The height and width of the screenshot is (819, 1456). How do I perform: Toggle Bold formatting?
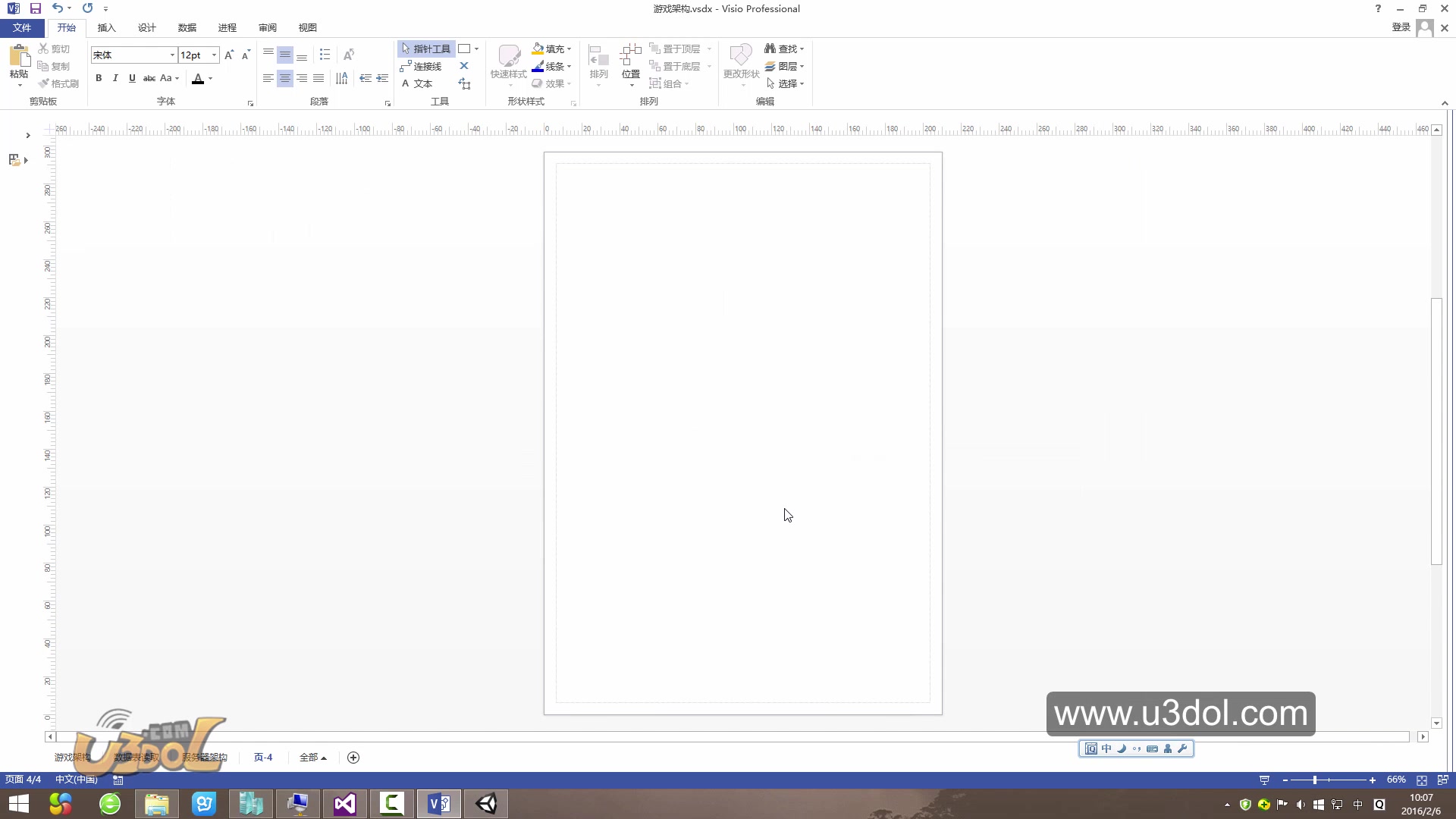[x=99, y=78]
